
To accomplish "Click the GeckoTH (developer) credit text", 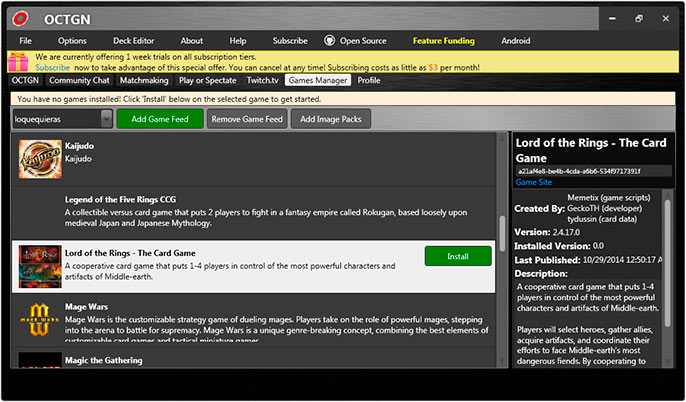I will click(x=605, y=208).
